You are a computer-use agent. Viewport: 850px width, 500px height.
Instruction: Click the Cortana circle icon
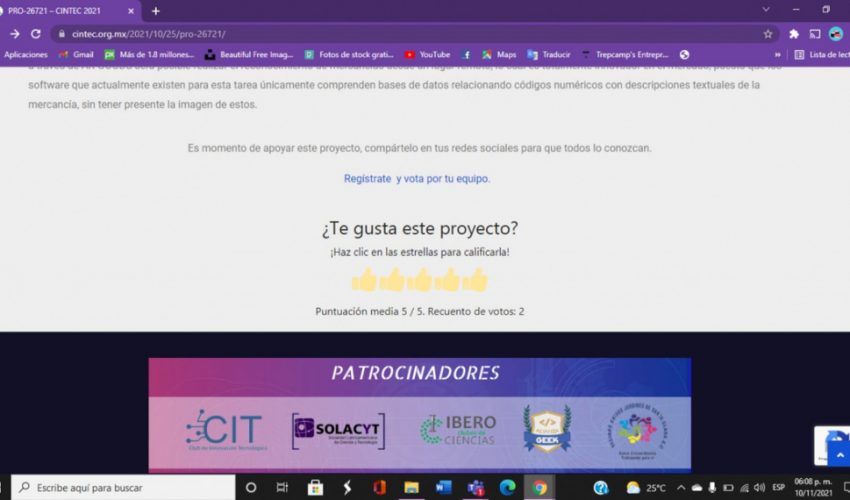click(250, 488)
